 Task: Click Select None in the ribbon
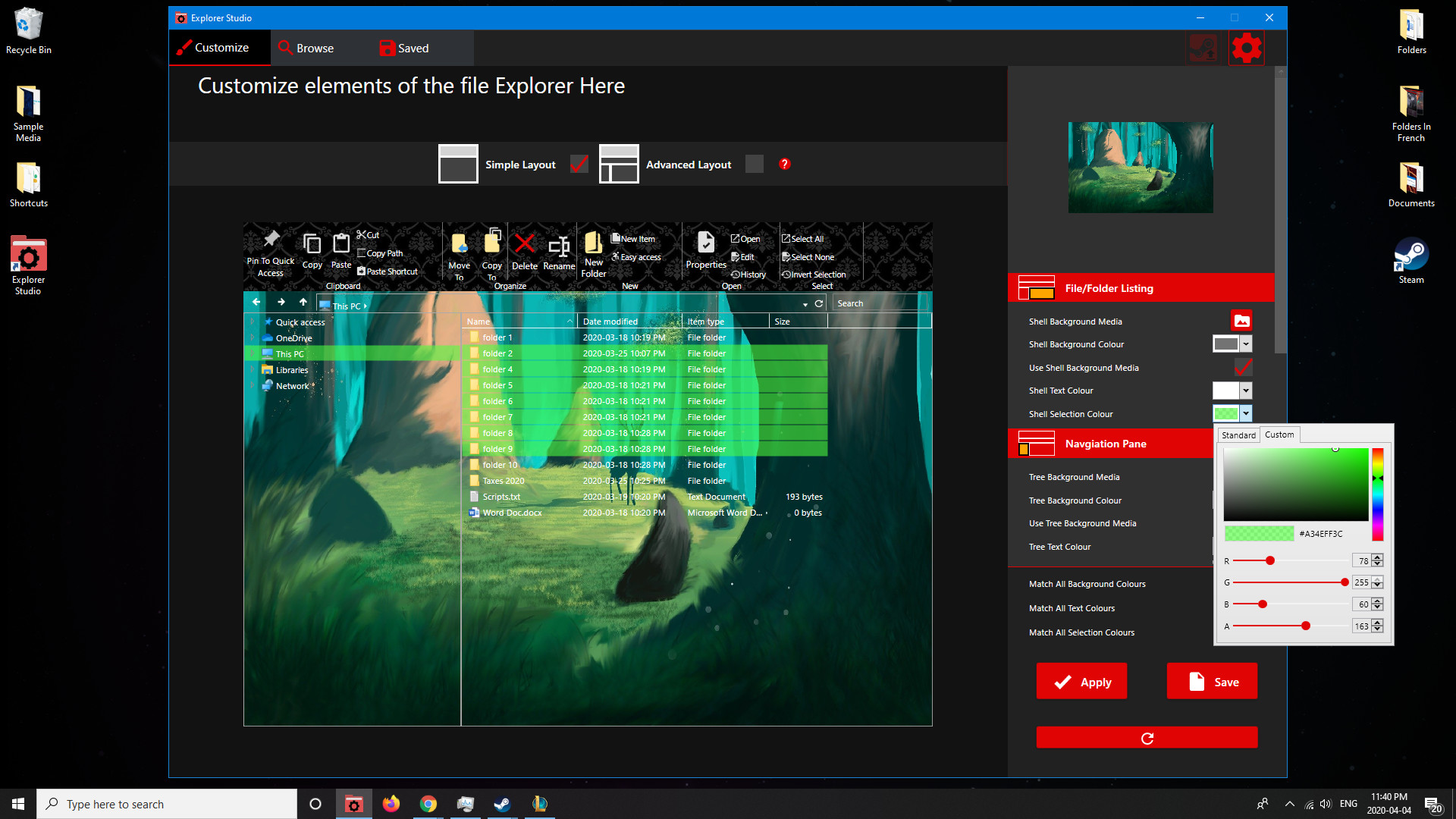tap(808, 257)
